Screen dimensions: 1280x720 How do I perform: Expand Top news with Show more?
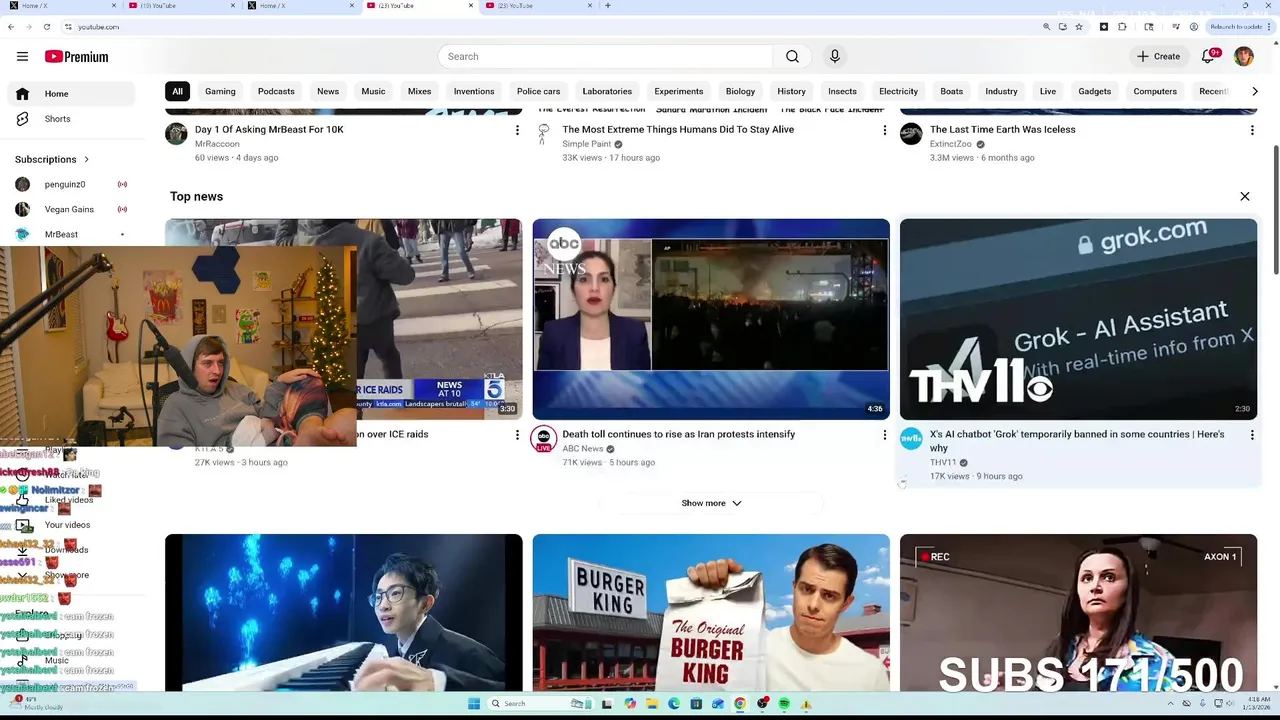click(x=711, y=503)
